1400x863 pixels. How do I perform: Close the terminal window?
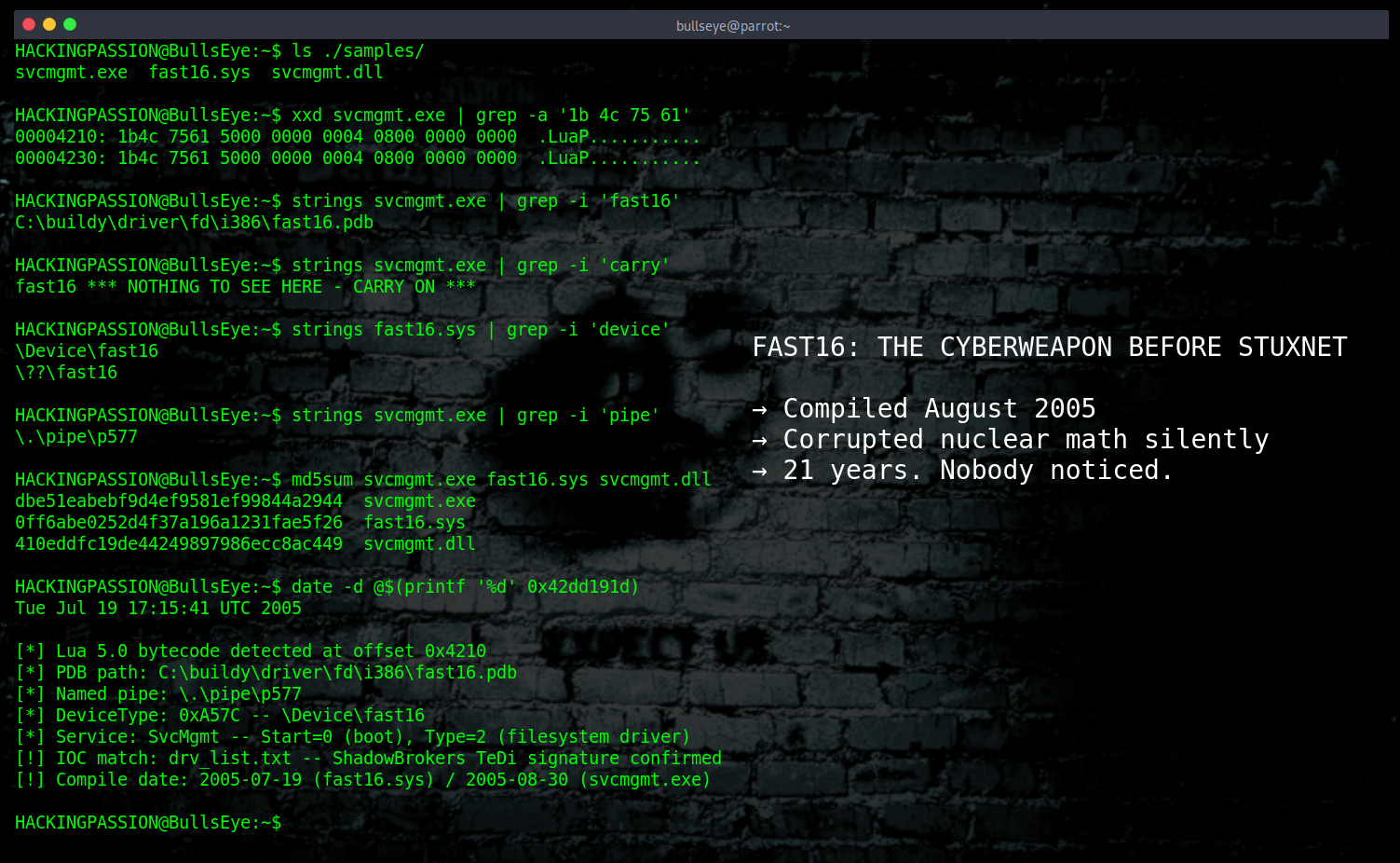pyautogui.click(x=27, y=25)
